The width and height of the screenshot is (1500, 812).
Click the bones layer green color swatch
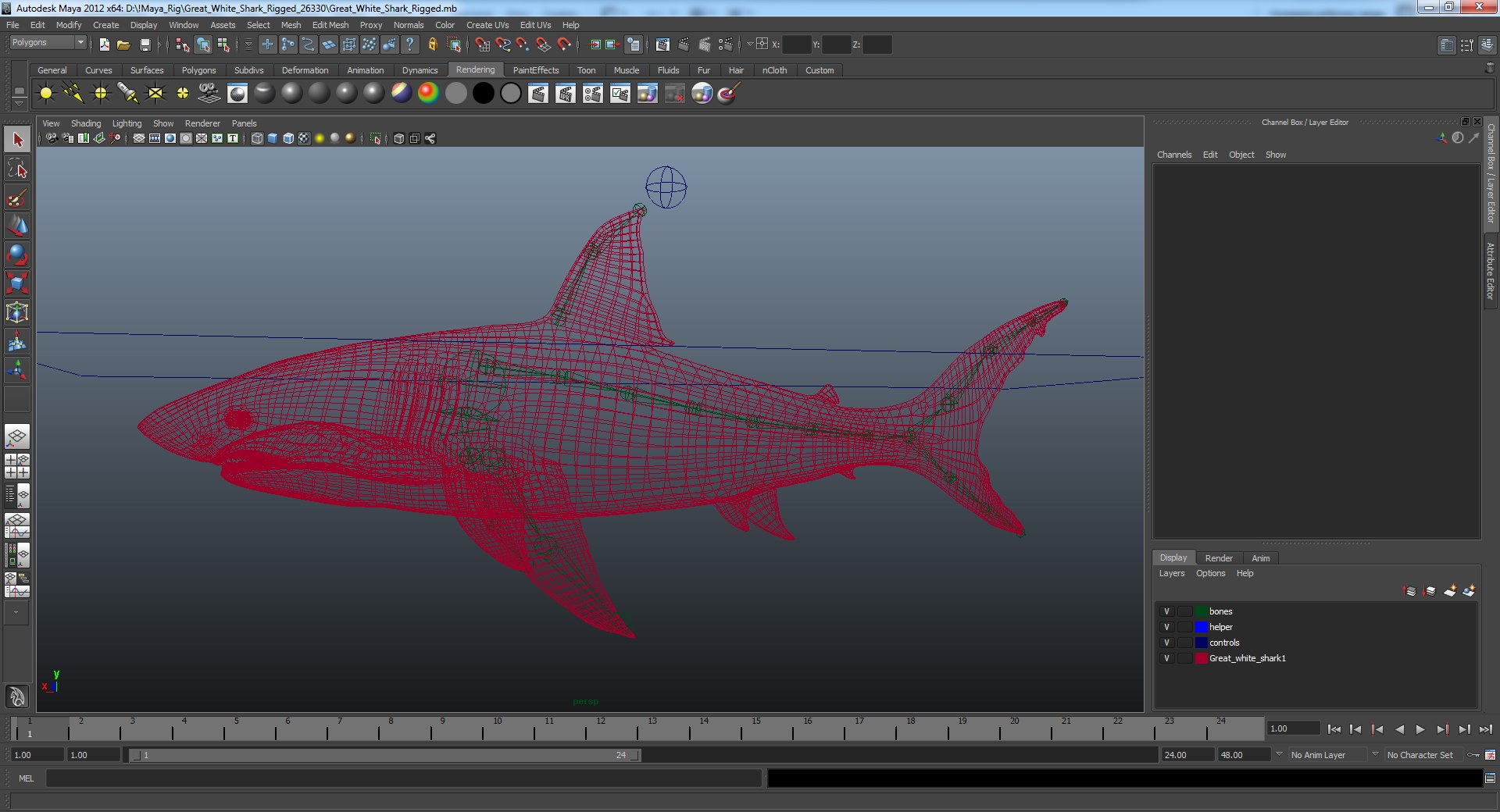1202,611
